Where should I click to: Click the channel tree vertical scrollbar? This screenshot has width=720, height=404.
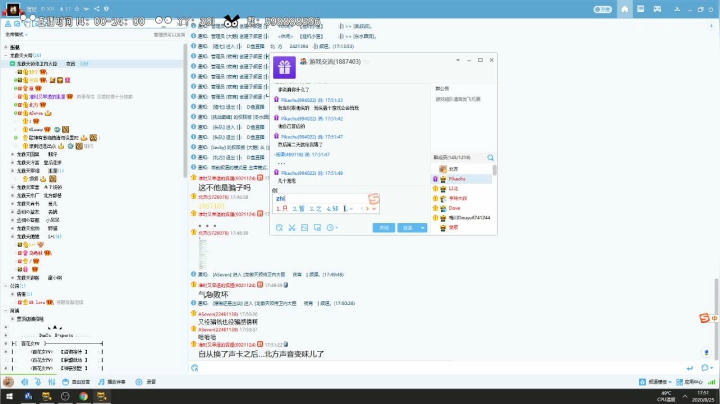(x=185, y=110)
